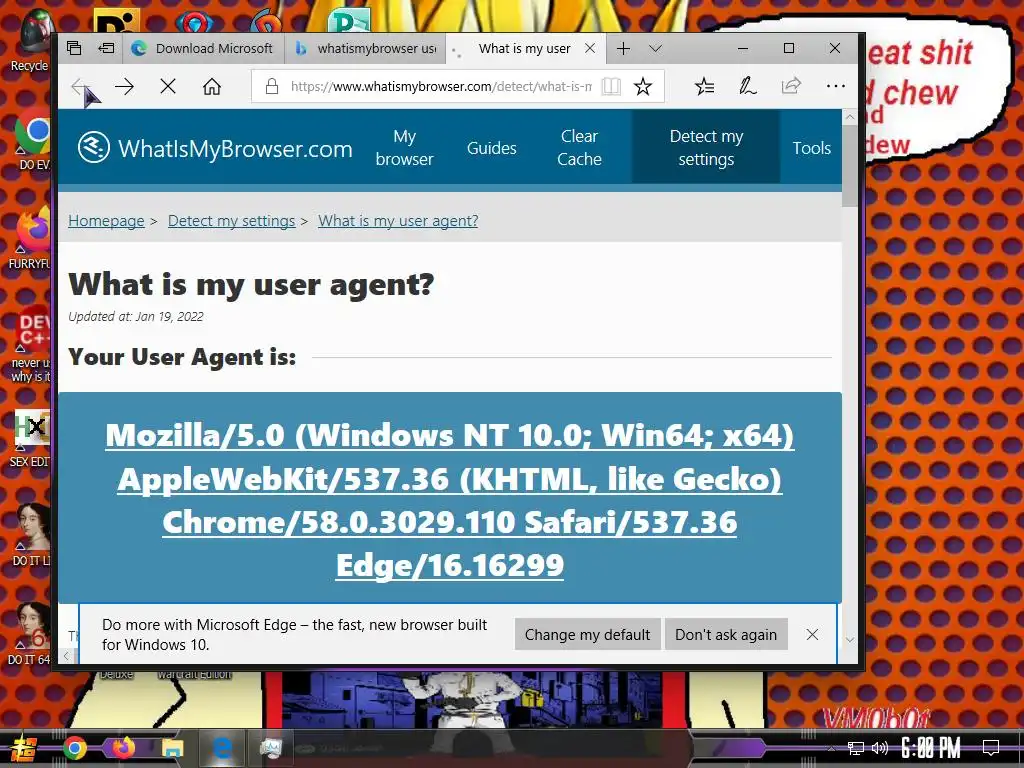Viewport: 1024px width, 768px height.
Task: Open the tab preview panel icon in Edge
Action: (74, 48)
